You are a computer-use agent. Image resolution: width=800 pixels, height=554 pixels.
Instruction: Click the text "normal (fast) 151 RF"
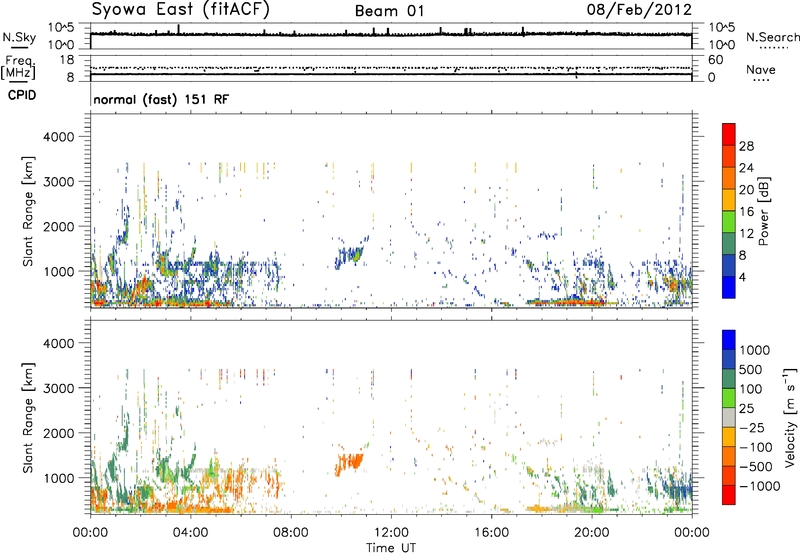[161, 99]
